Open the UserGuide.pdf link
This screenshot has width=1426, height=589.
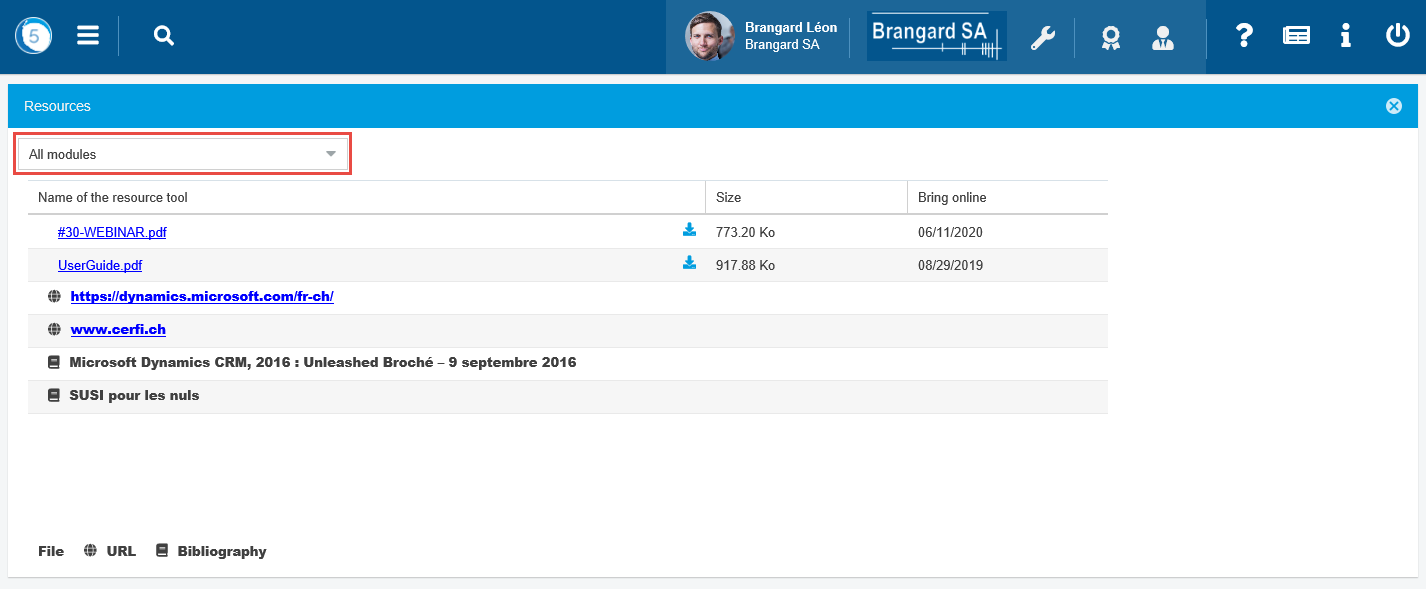[x=100, y=265]
